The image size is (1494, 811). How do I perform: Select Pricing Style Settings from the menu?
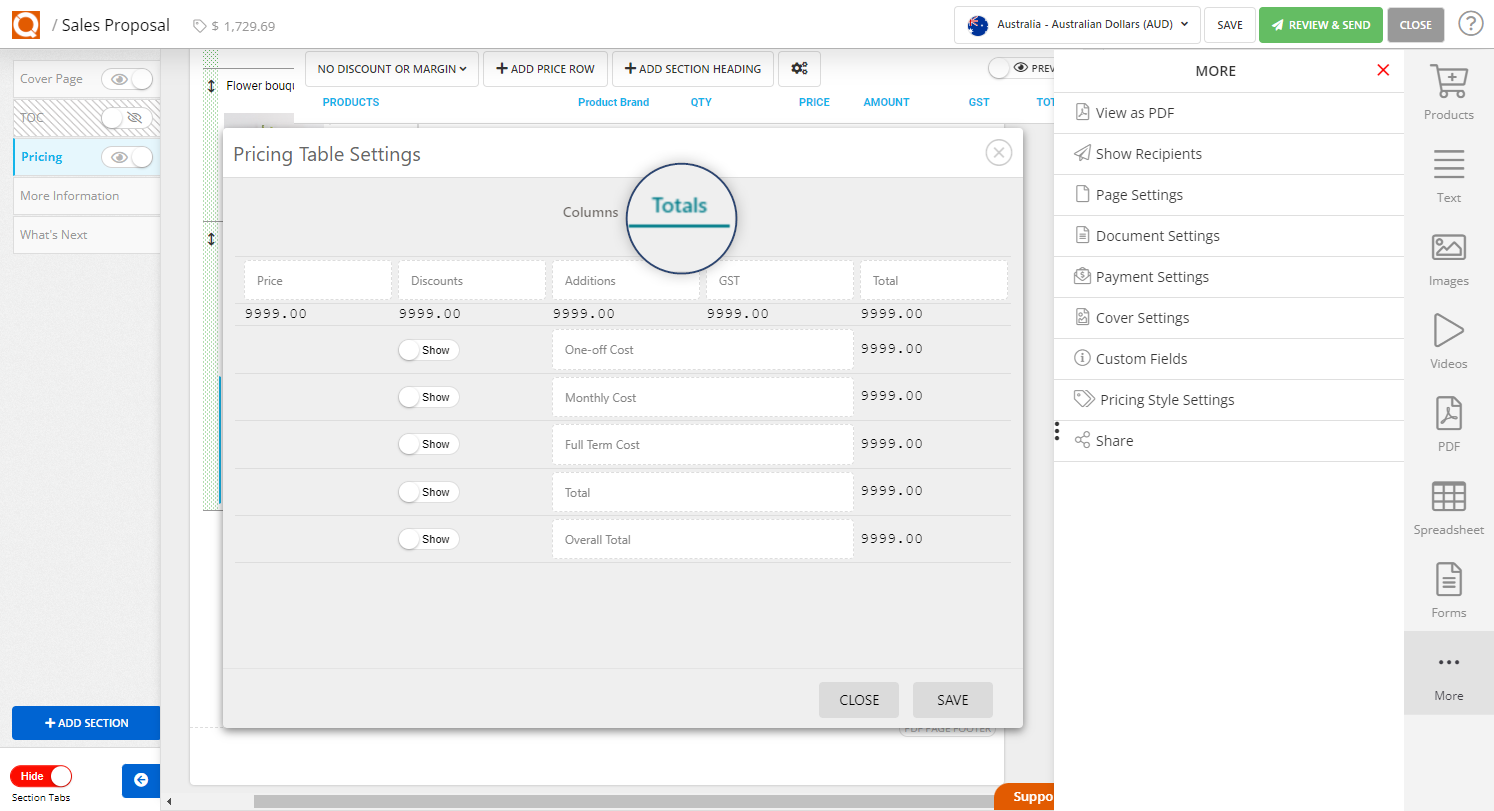[1166, 399]
